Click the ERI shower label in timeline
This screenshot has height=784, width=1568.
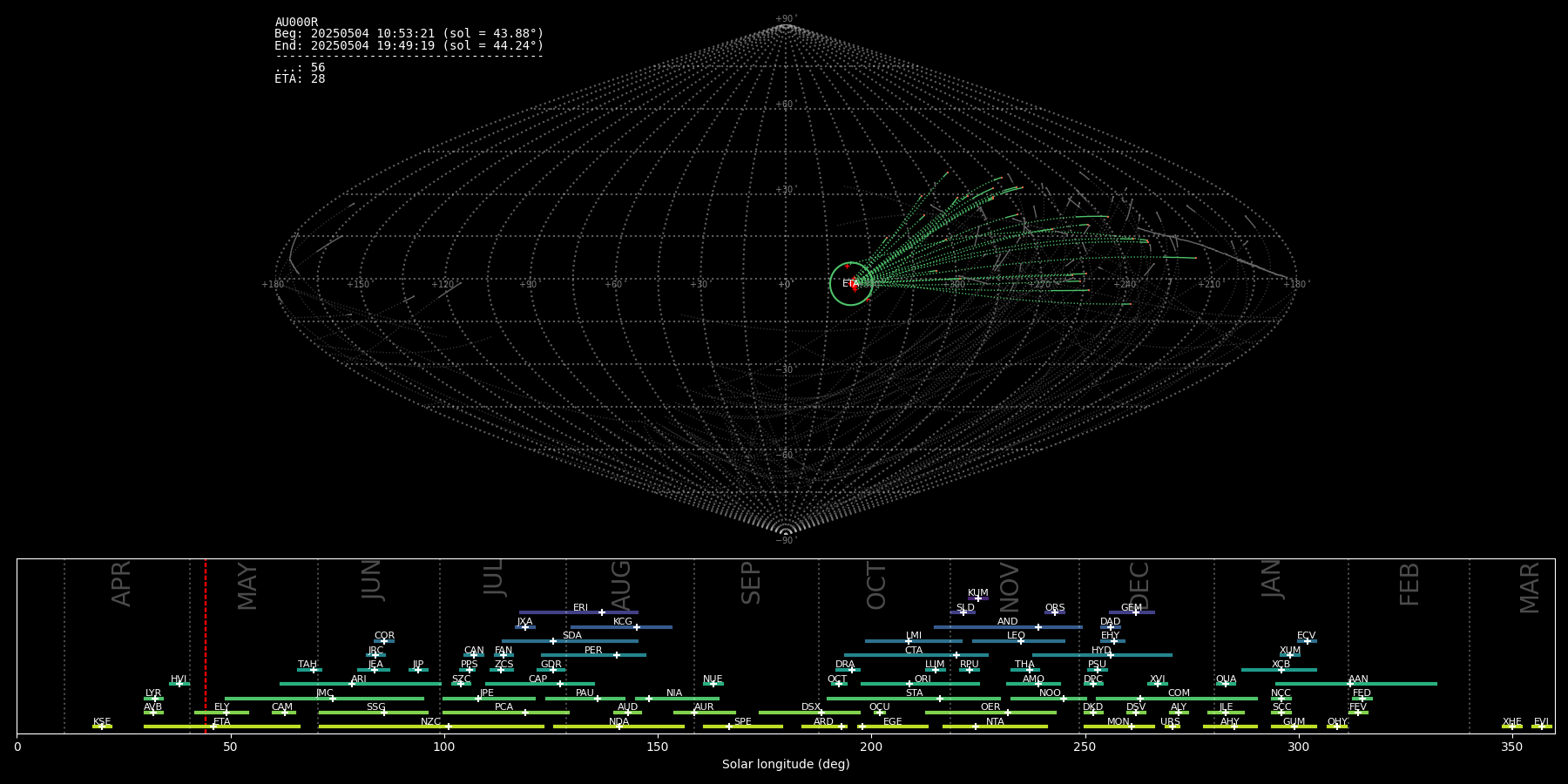click(x=580, y=608)
